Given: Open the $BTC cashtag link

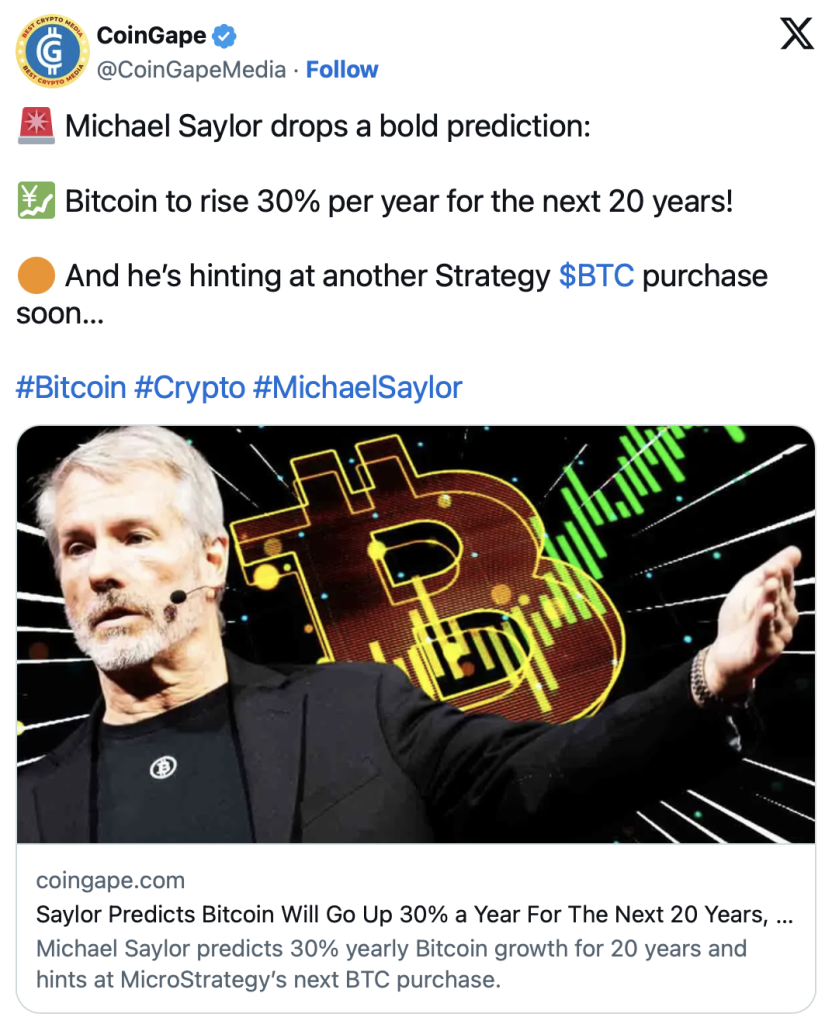Looking at the screenshot, I should [x=596, y=276].
